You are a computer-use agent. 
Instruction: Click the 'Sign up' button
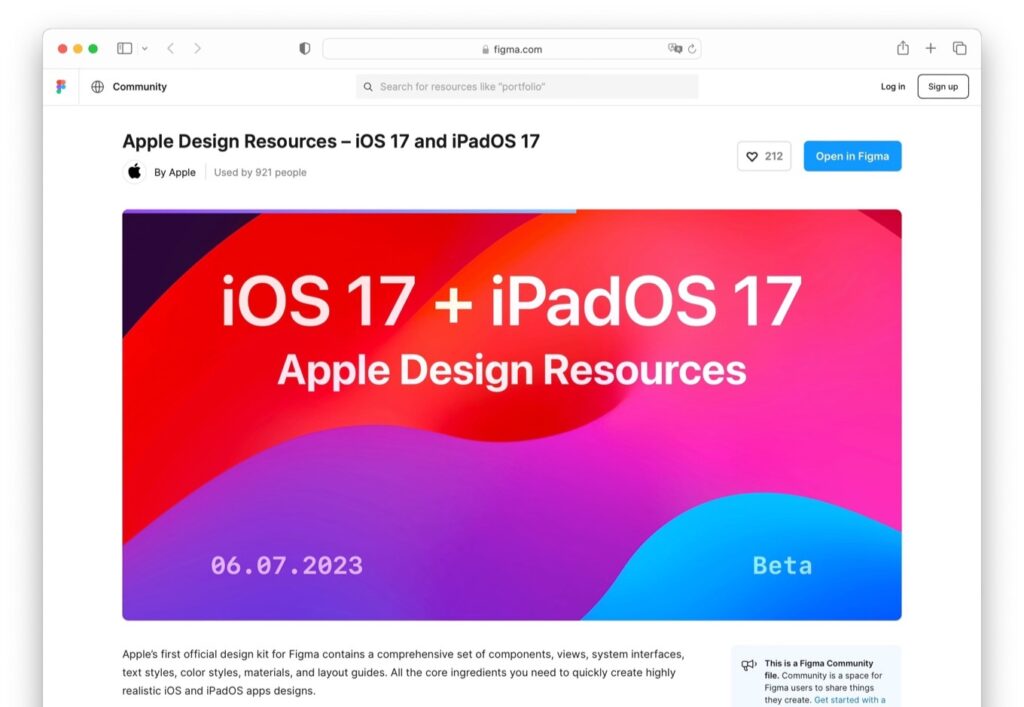click(x=942, y=86)
